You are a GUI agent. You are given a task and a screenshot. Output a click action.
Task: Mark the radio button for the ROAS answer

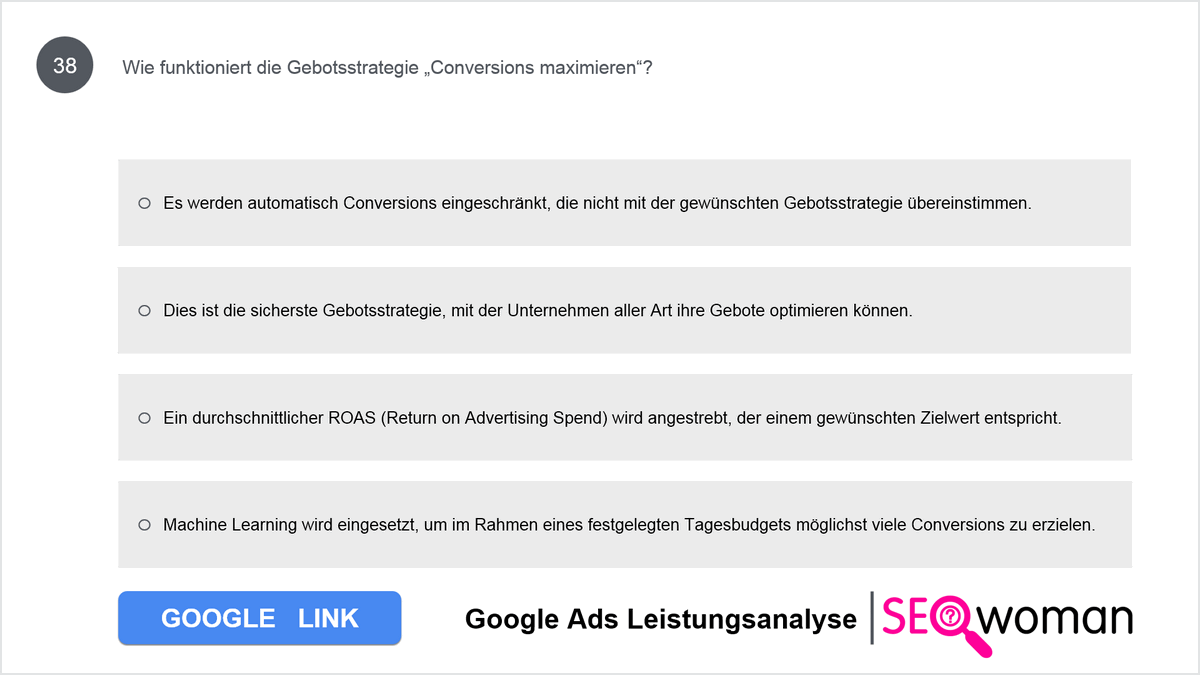click(x=144, y=418)
